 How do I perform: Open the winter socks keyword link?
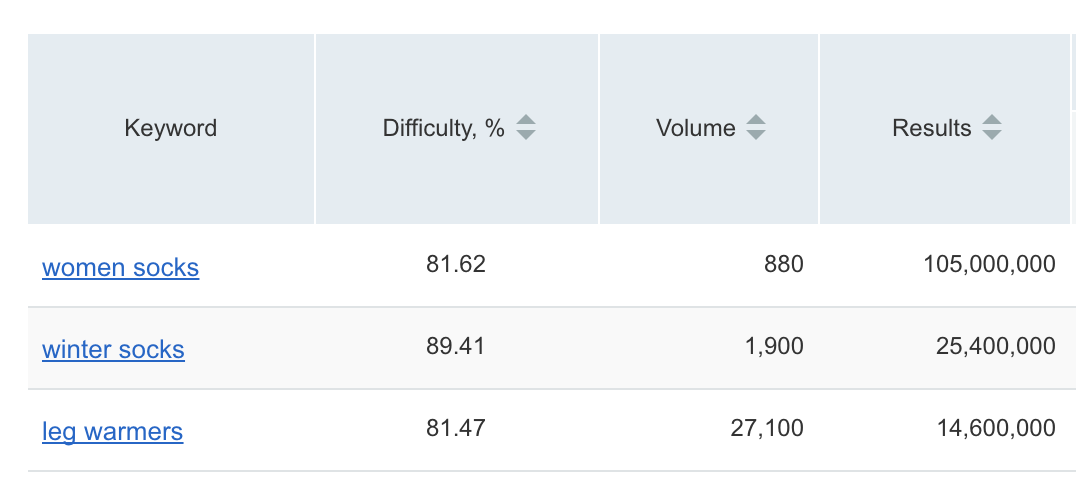[113, 349]
